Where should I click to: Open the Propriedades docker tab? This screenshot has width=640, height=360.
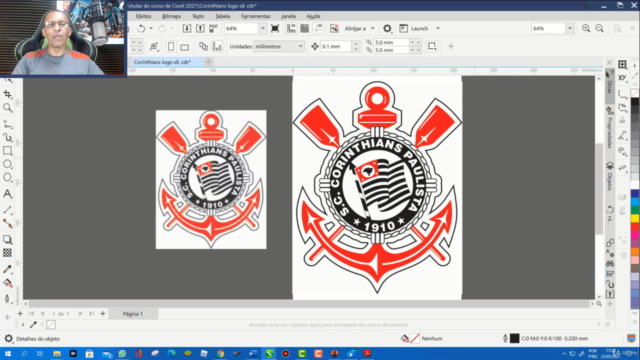pos(609,129)
